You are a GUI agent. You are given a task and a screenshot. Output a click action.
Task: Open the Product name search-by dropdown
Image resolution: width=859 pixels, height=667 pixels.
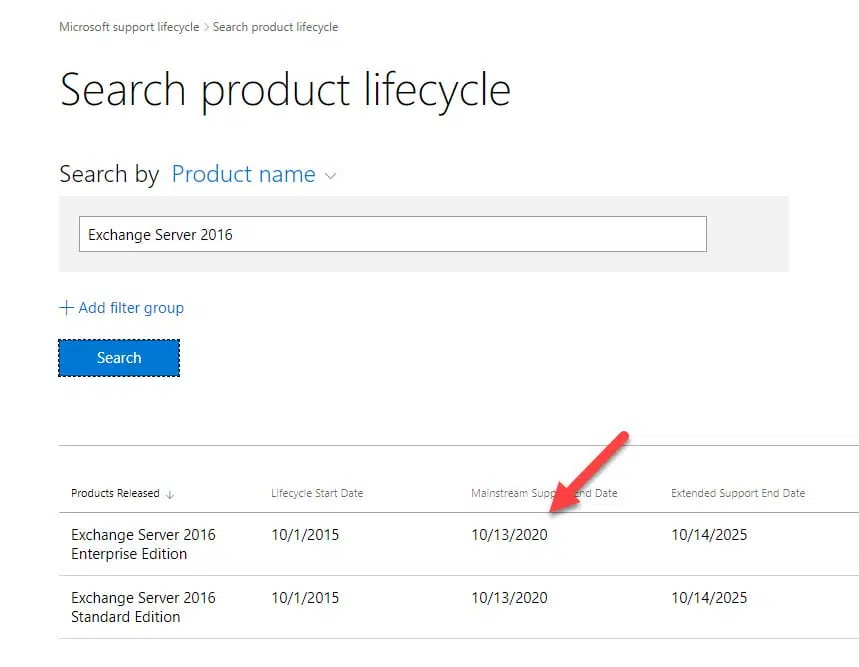(254, 174)
